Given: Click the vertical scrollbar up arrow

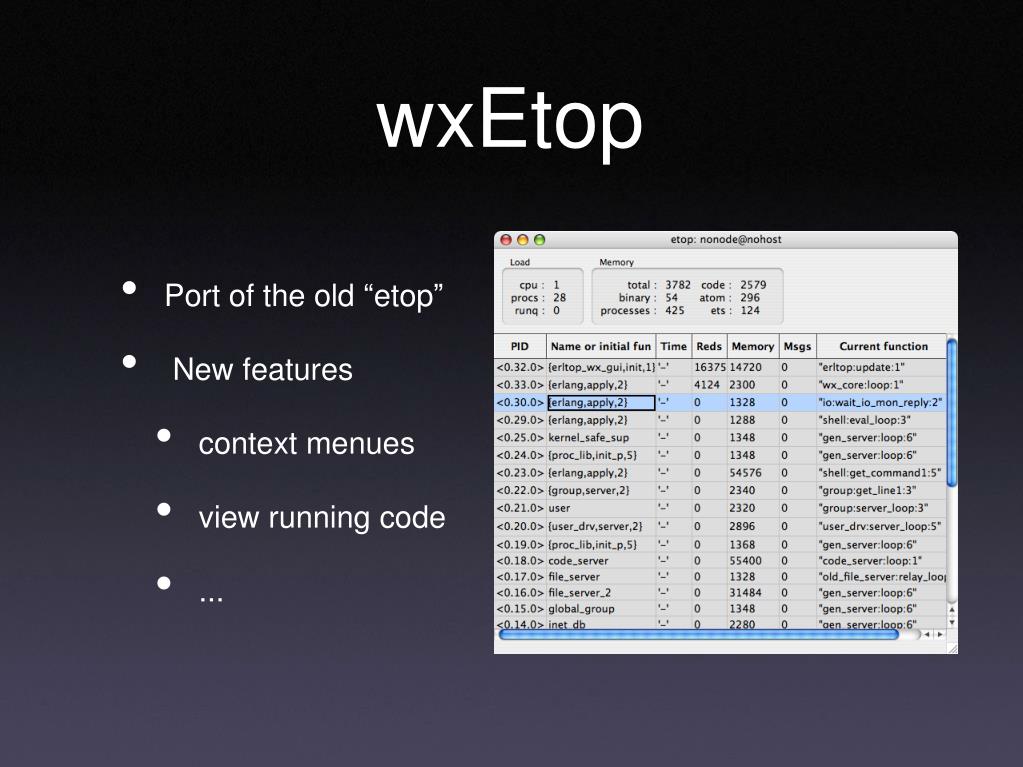Looking at the screenshot, I should tap(951, 609).
